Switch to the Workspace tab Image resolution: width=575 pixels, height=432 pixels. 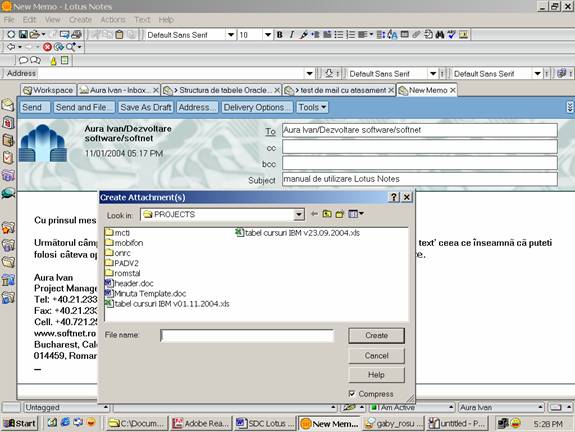pos(48,90)
